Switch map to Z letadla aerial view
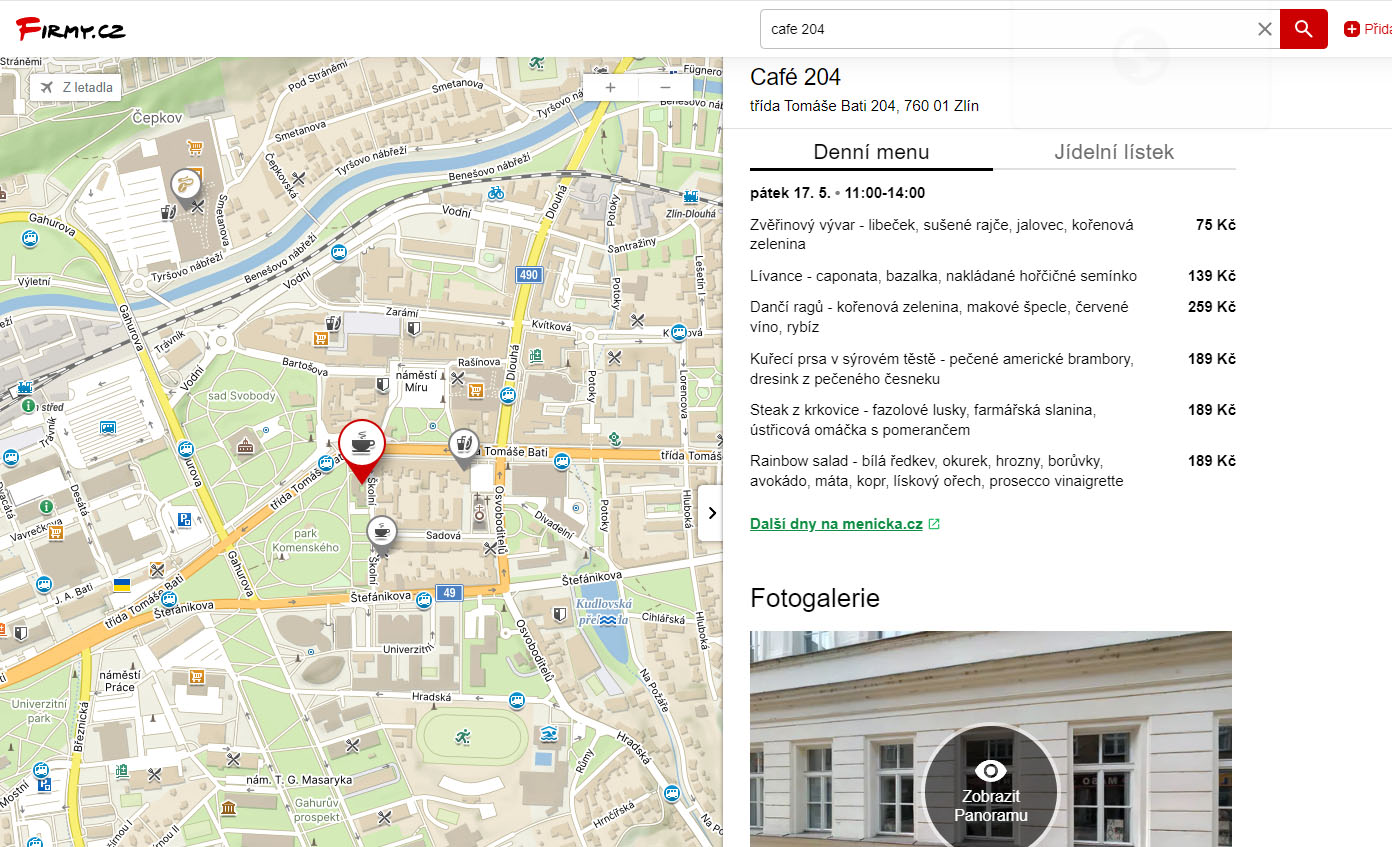1392x847 pixels. point(76,87)
